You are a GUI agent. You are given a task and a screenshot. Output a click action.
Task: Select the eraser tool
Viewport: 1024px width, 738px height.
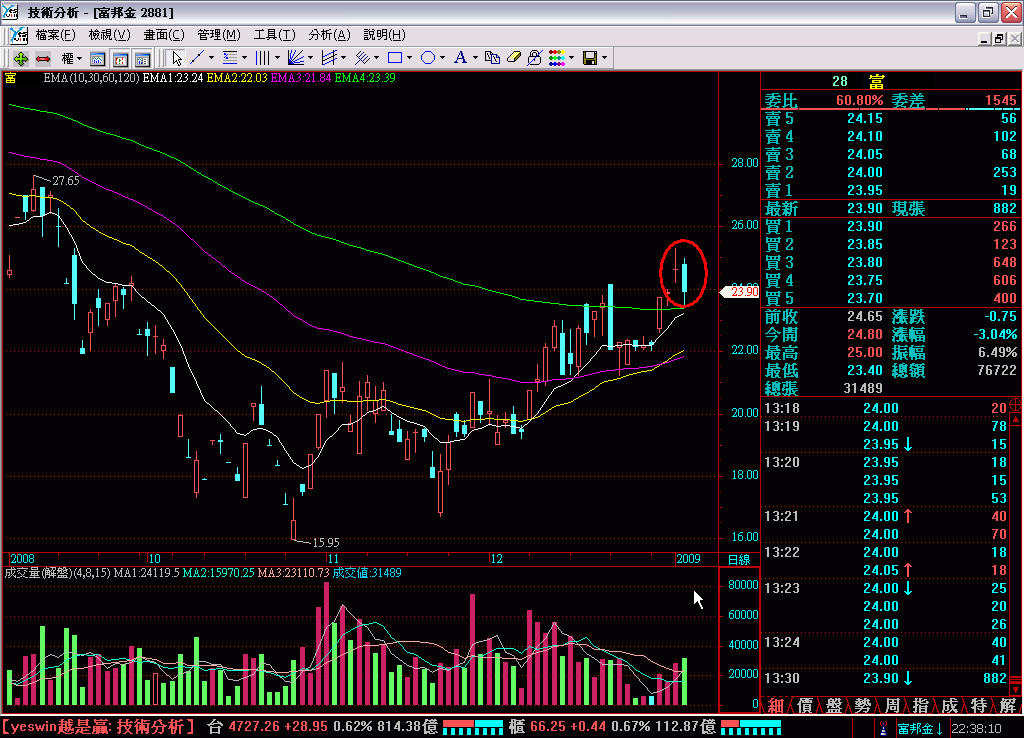coord(513,58)
